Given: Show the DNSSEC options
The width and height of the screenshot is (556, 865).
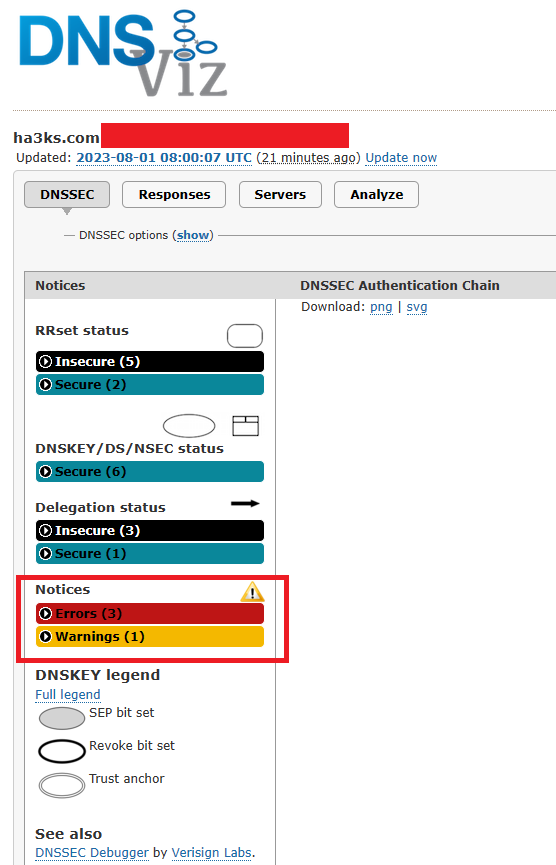Looking at the screenshot, I should click(x=193, y=236).
